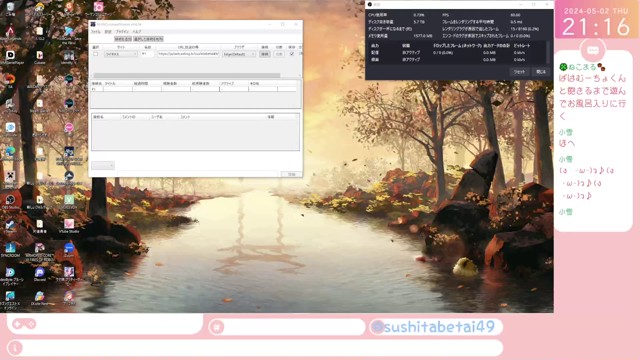Click the 接続を追加 add connection button

123,39
